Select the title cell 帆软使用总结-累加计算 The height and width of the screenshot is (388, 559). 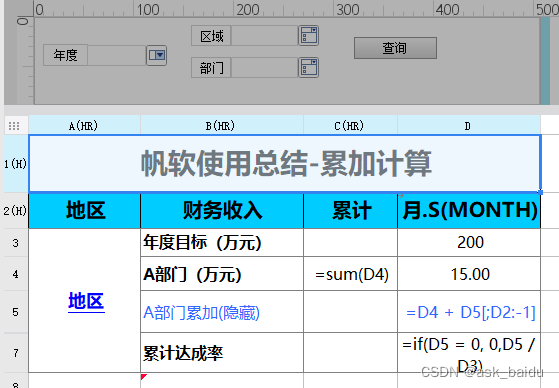(x=285, y=164)
